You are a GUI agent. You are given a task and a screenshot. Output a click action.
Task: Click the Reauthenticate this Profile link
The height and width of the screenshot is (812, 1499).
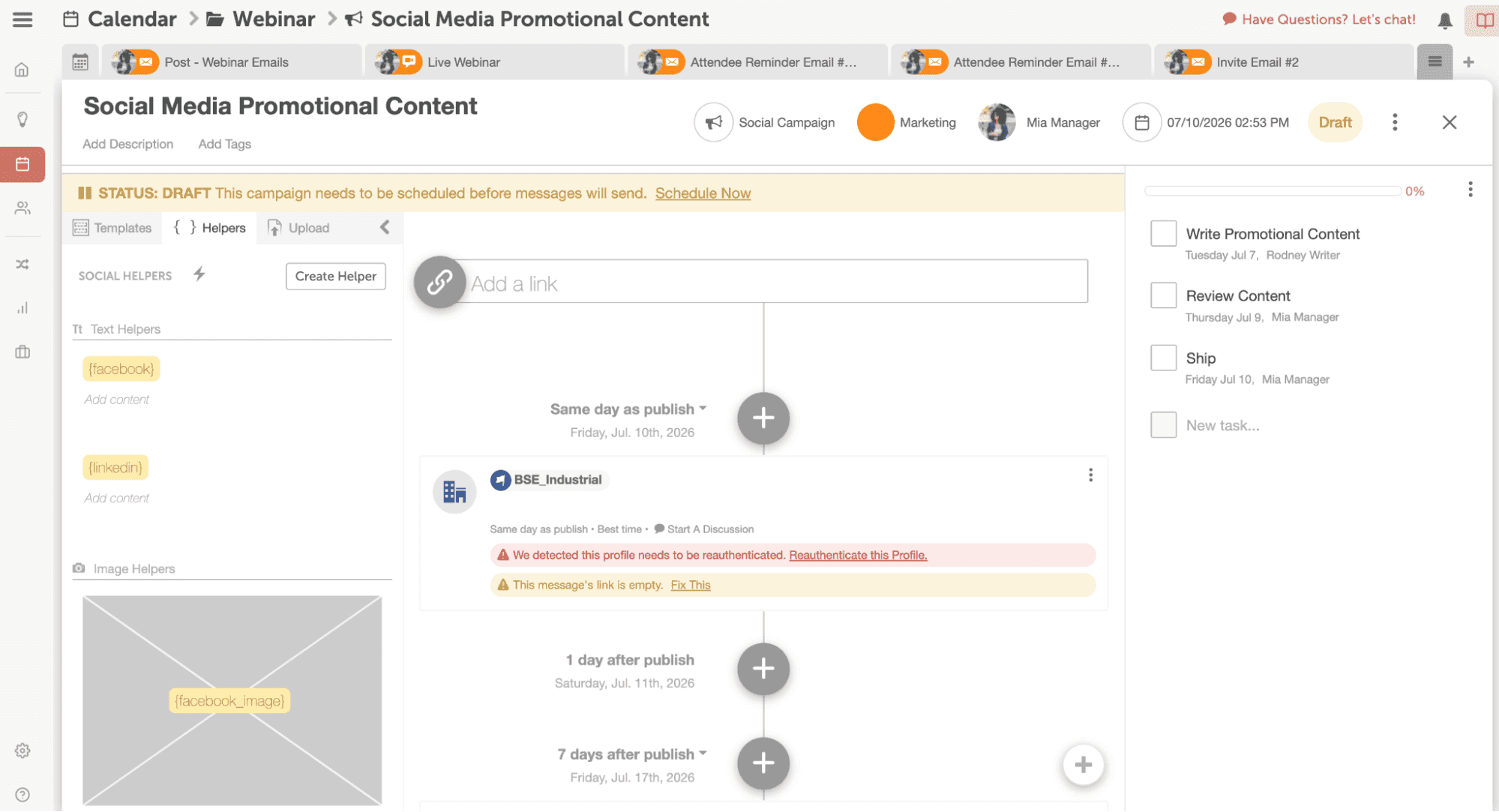tap(858, 555)
